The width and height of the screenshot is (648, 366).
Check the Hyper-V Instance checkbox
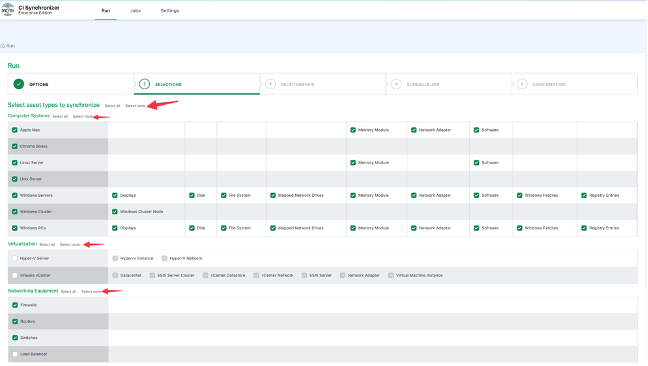point(115,258)
